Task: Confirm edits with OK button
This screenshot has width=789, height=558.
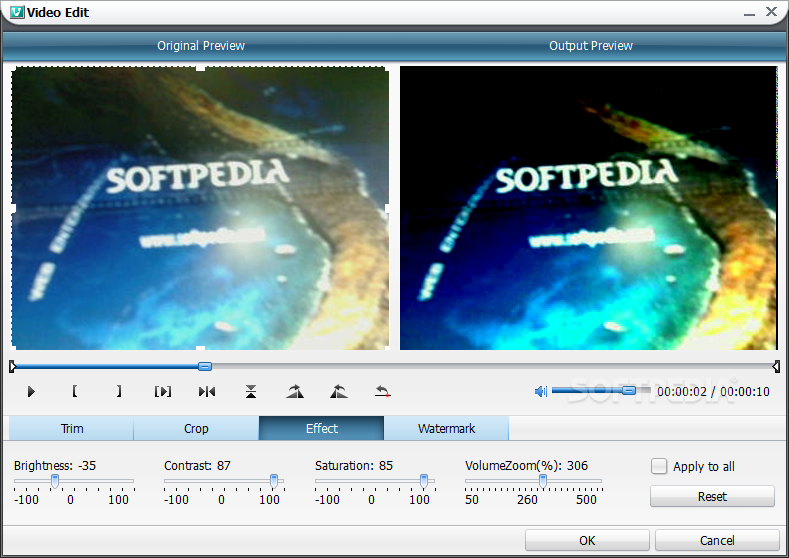Action: pyautogui.click(x=587, y=540)
